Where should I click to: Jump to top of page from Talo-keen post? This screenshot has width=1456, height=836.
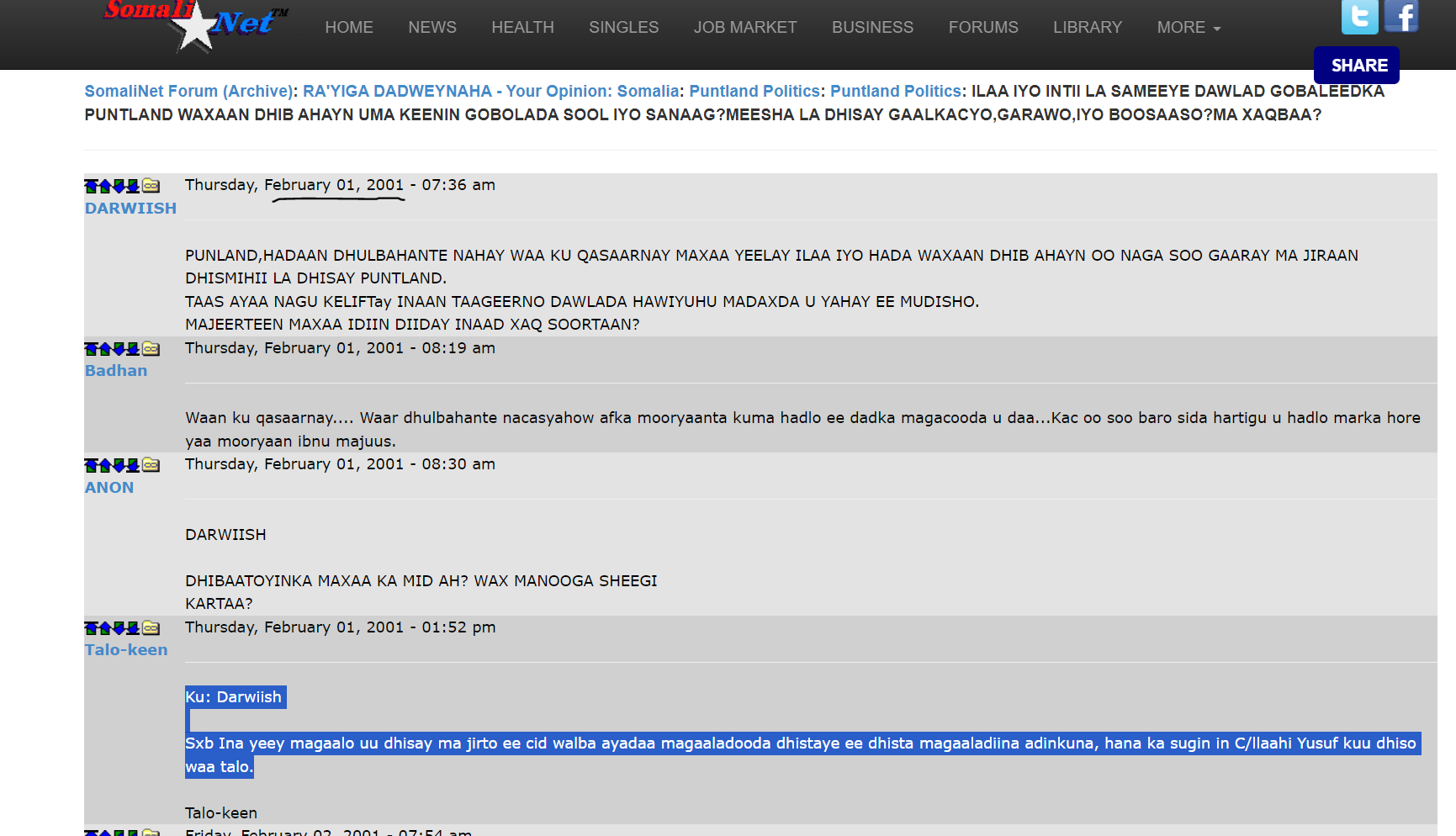tap(91, 628)
